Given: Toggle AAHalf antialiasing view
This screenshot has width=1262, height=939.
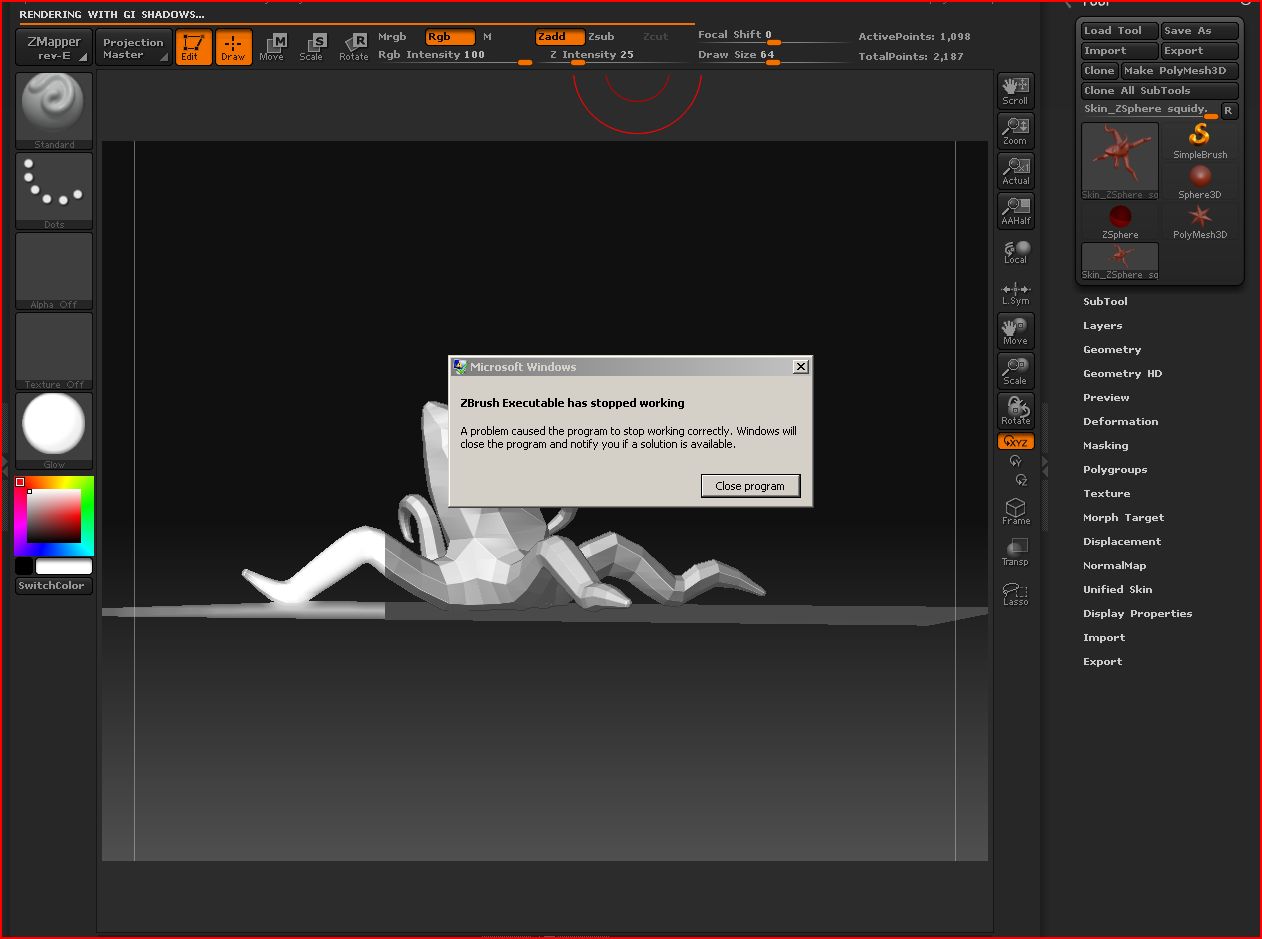Looking at the screenshot, I should (1016, 211).
